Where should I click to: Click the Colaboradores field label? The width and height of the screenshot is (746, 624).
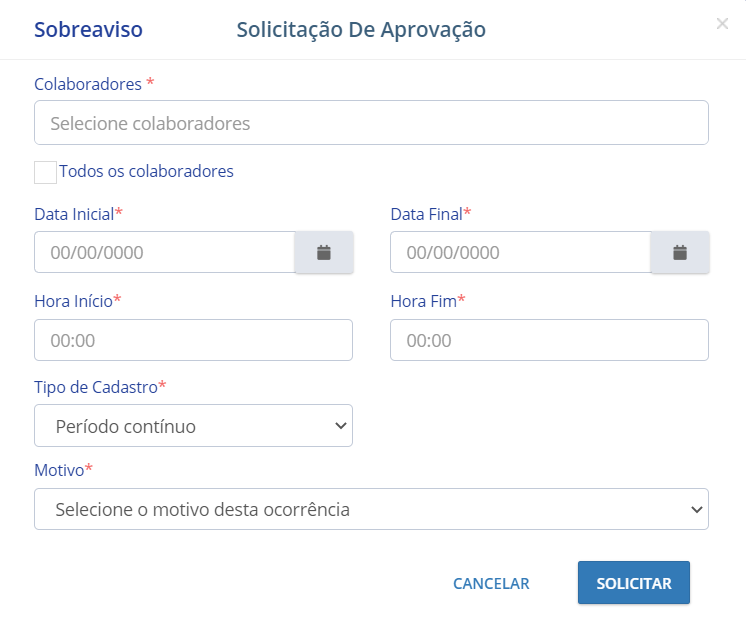tap(88, 84)
